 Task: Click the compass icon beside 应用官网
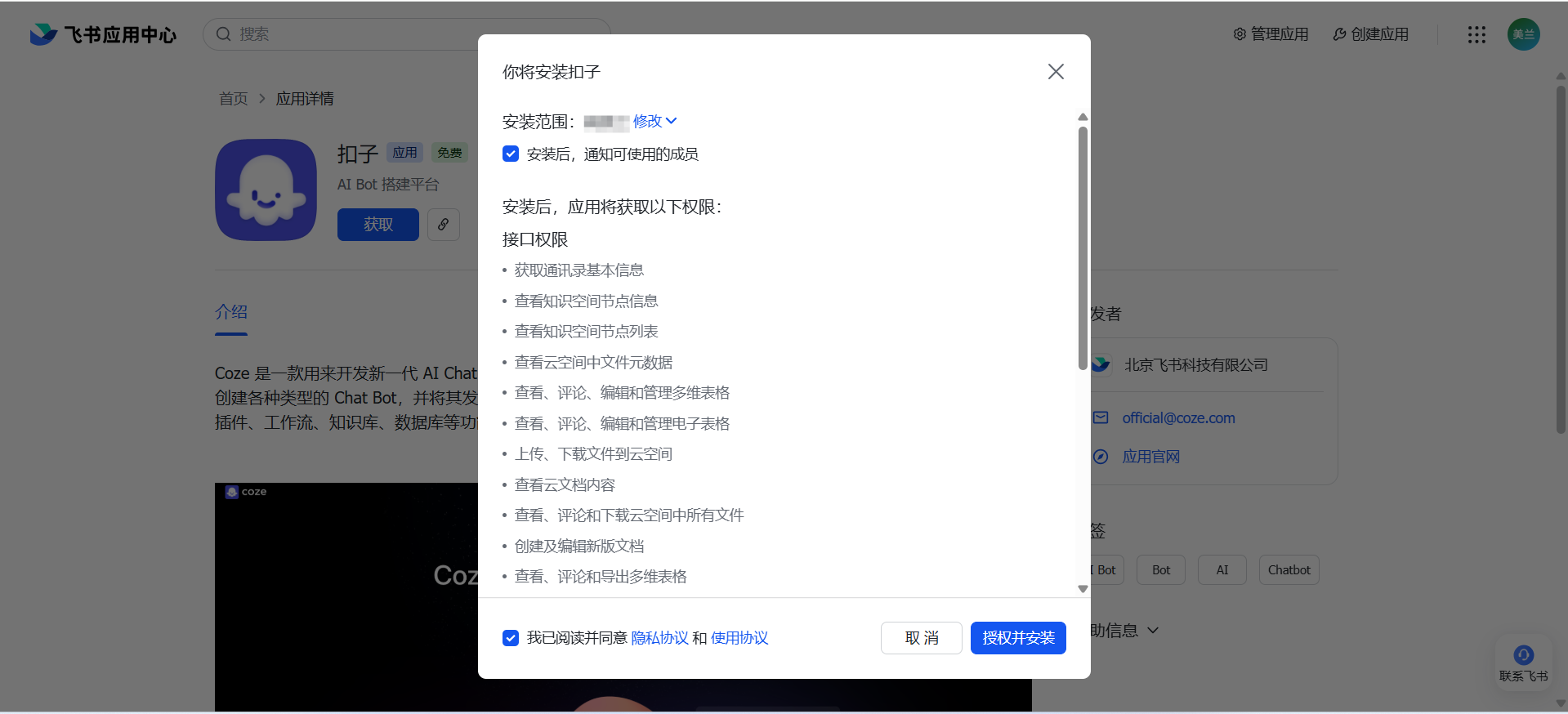tap(1101, 457)
